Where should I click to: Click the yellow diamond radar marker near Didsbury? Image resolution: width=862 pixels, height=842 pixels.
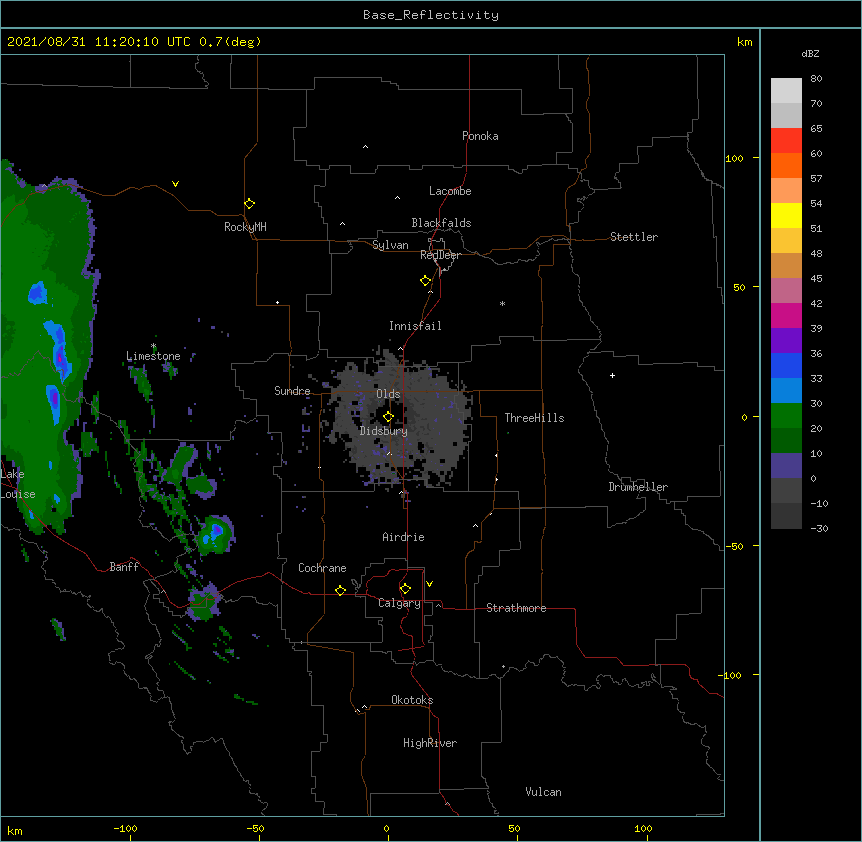(x=388, y=416)
